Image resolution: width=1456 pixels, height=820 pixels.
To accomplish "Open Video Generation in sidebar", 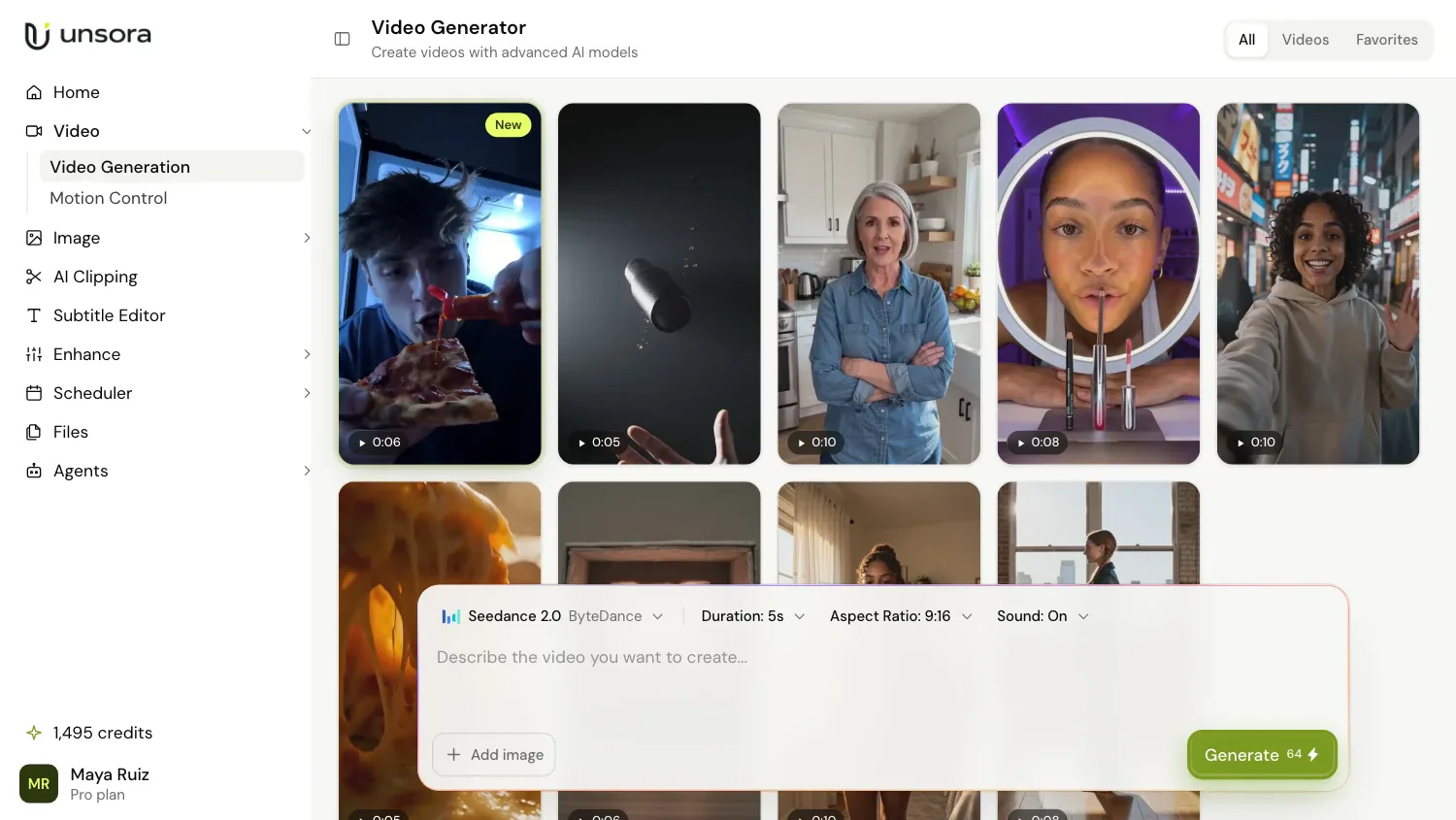I will point(172,167).
